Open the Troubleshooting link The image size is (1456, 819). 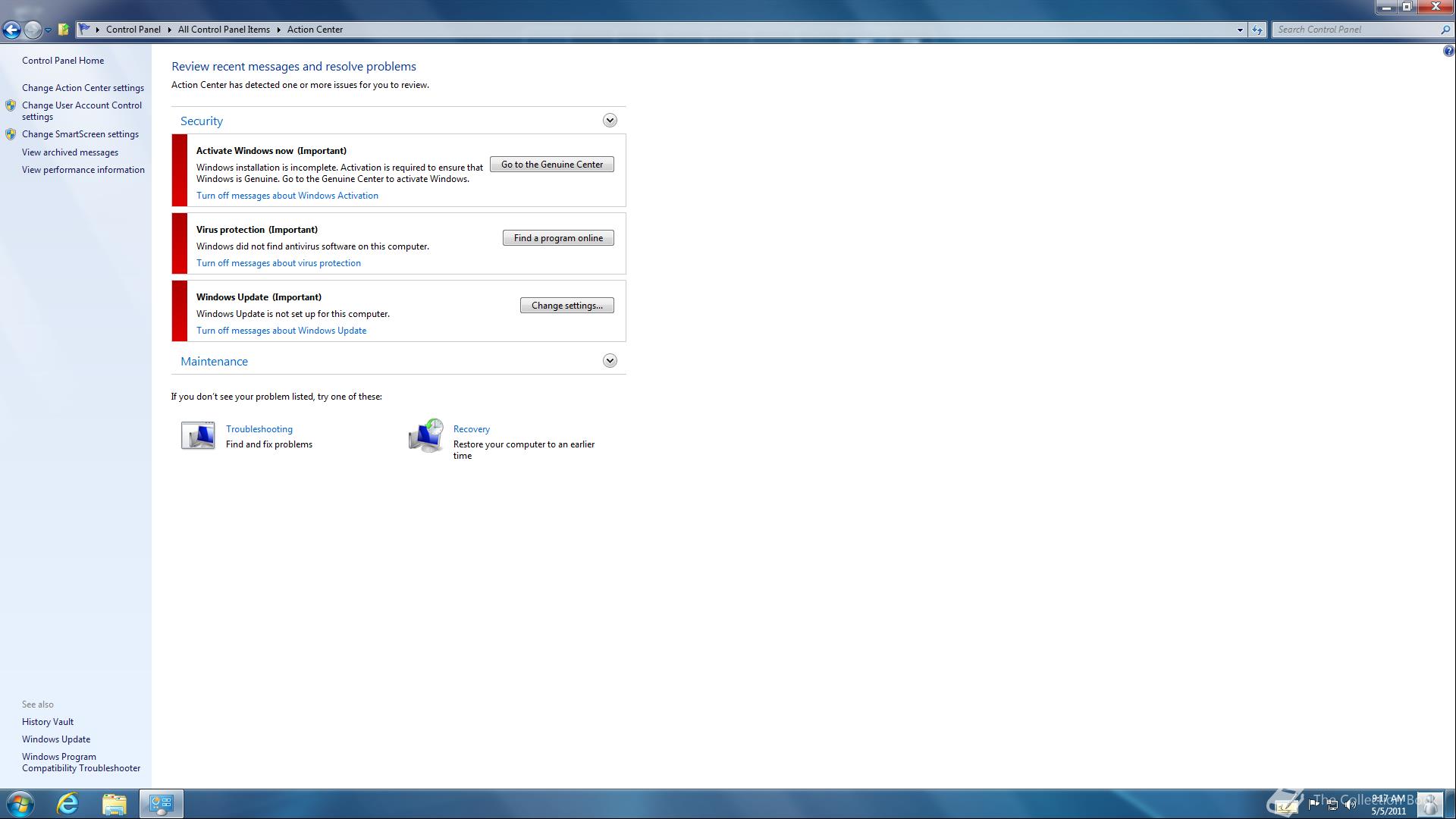[259, 429]
